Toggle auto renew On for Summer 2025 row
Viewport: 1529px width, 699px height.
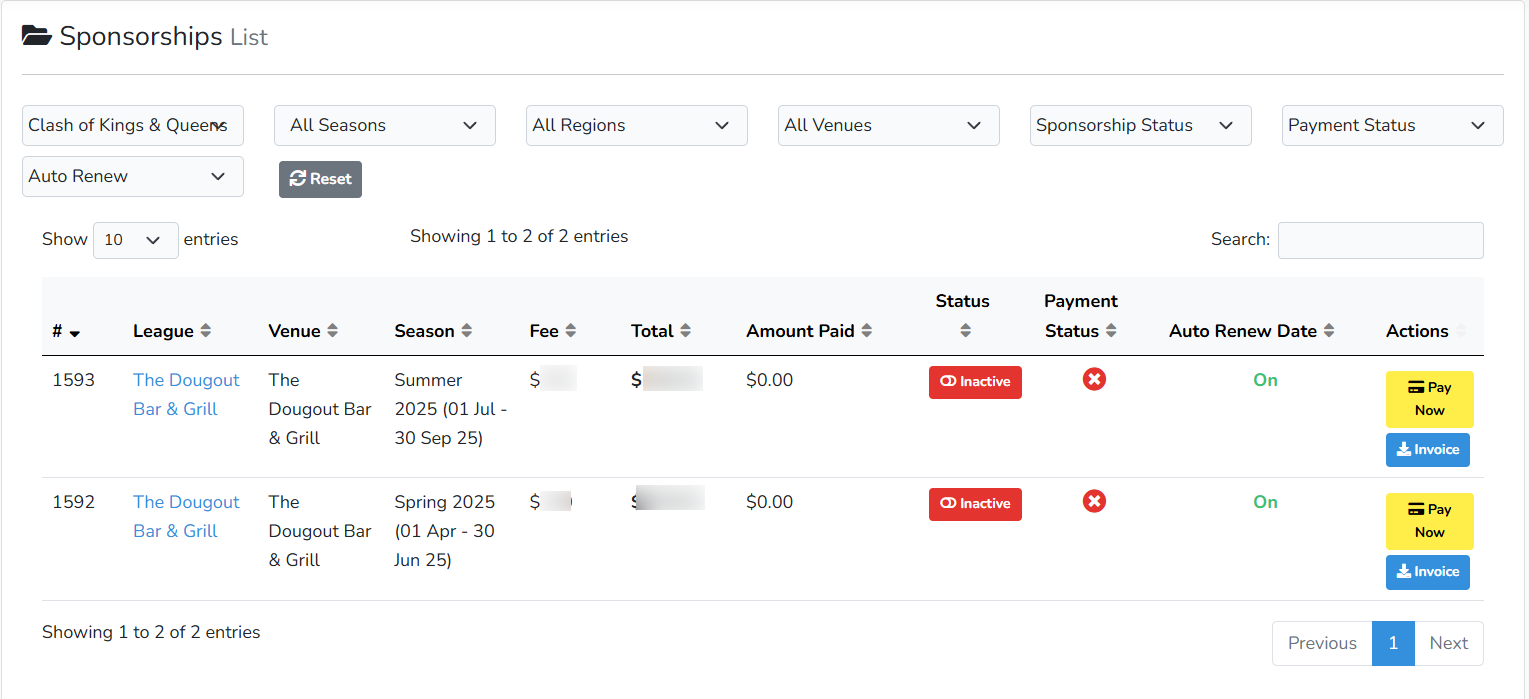click(1265, 380)
